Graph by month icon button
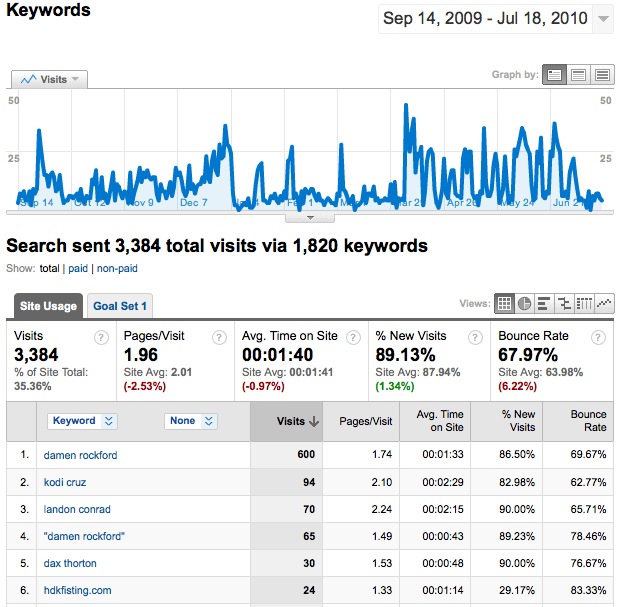This screenshot has height=607, width=618. coord(602,74)
